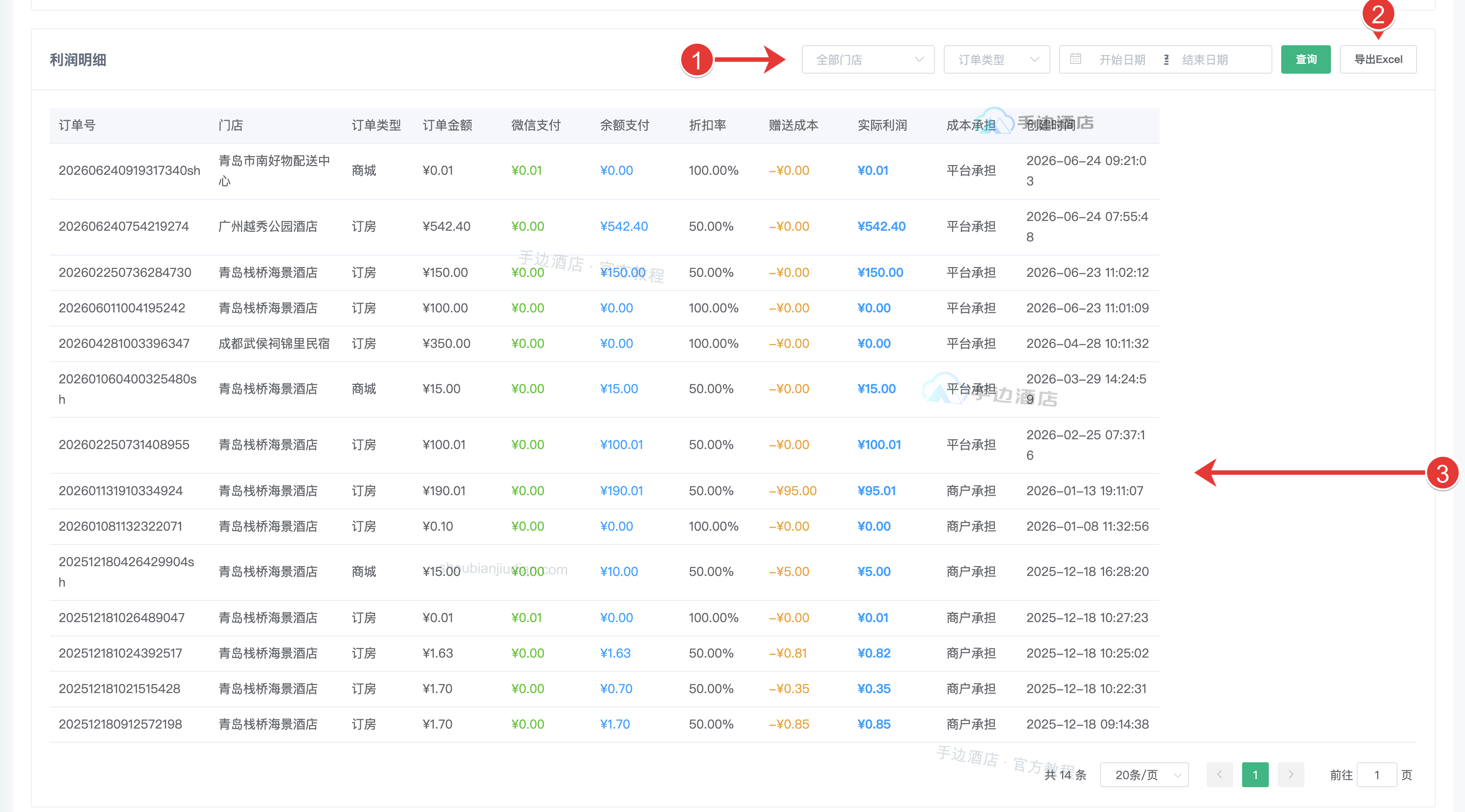The image size is (1465, 812).
Task: Click order amount ¥542.40
Action: point(447,227)
